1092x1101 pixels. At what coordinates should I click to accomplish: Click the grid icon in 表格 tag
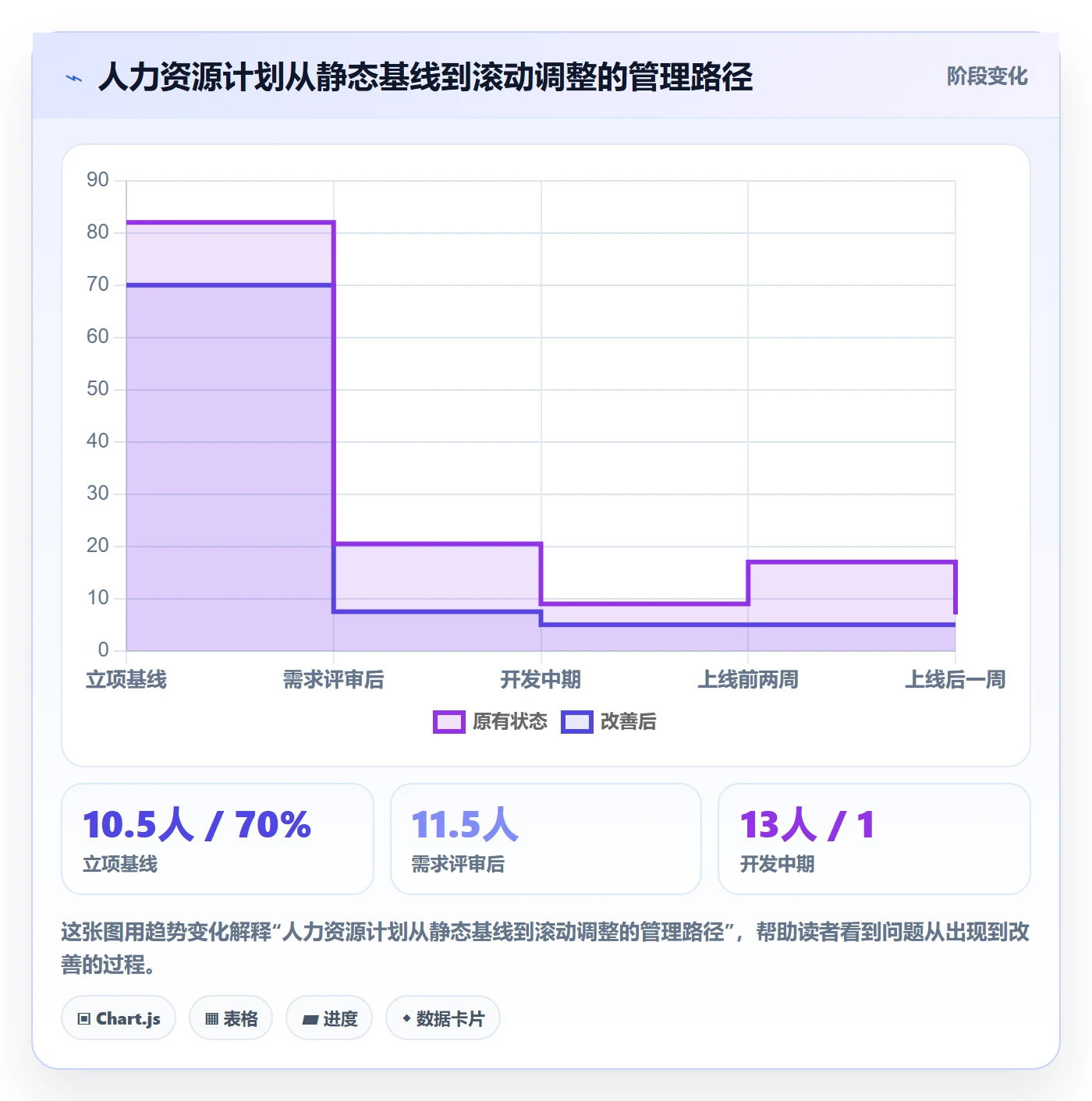coord(211,1019)
